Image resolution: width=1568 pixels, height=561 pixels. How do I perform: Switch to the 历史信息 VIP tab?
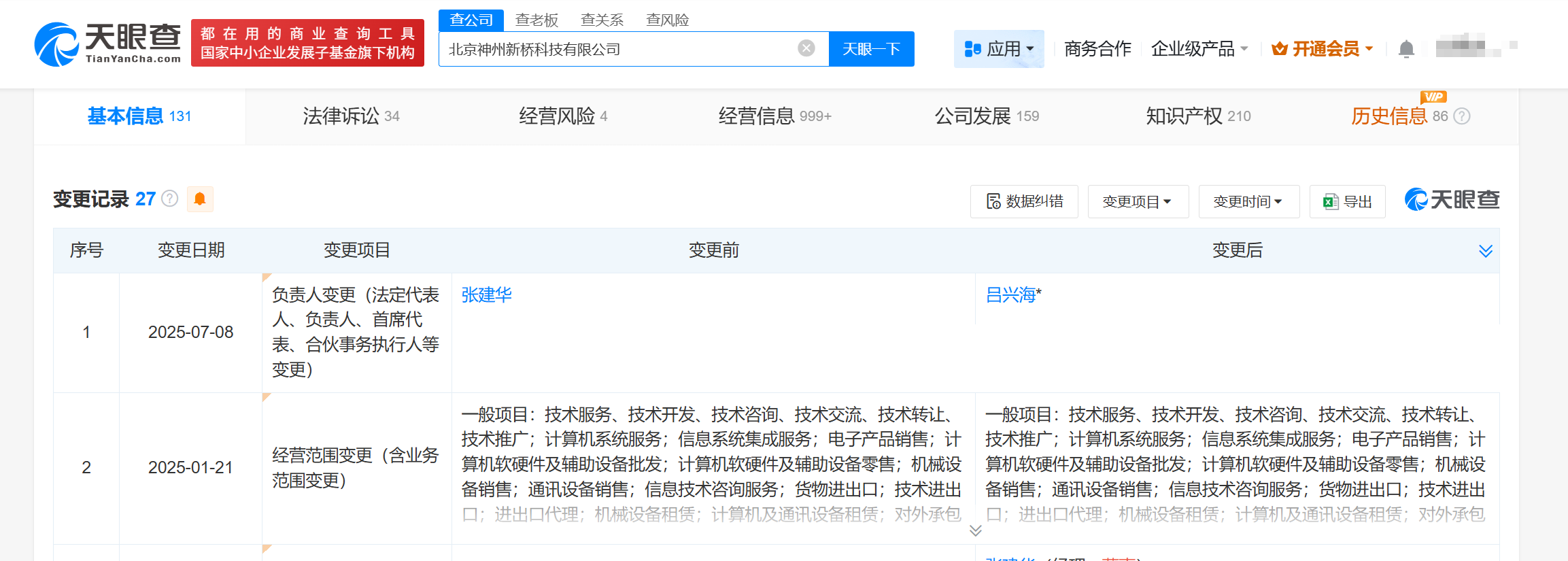tap(1399, 116)
